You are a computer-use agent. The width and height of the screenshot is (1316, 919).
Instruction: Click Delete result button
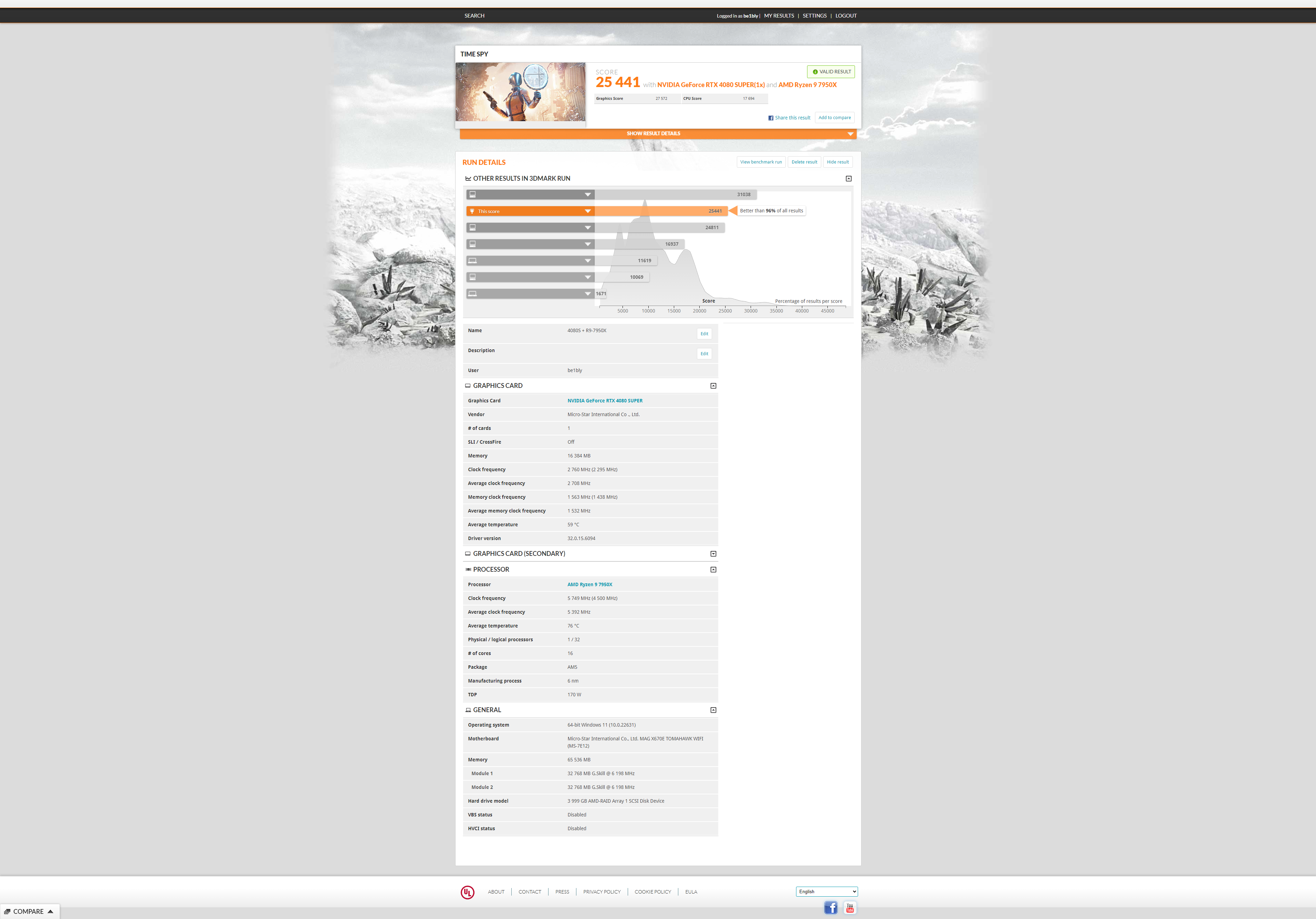coord(804,162)
